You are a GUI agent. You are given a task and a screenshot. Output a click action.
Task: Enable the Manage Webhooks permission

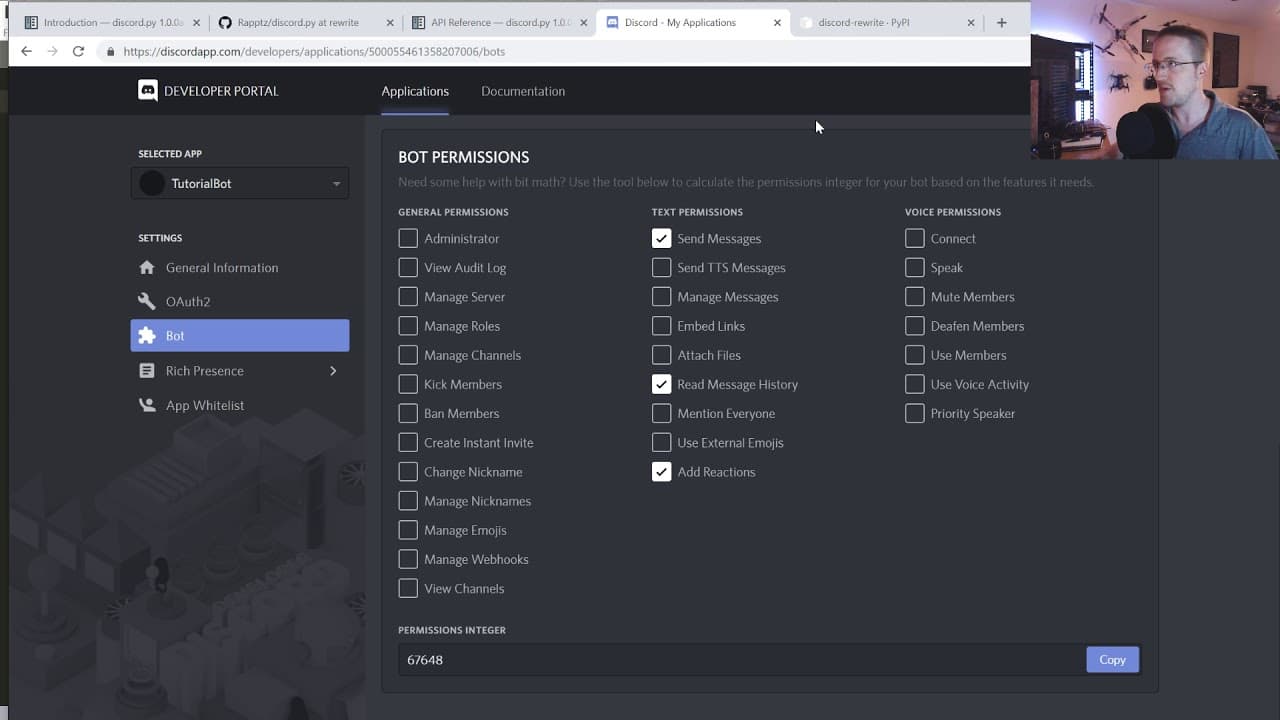tap(408, 559)
